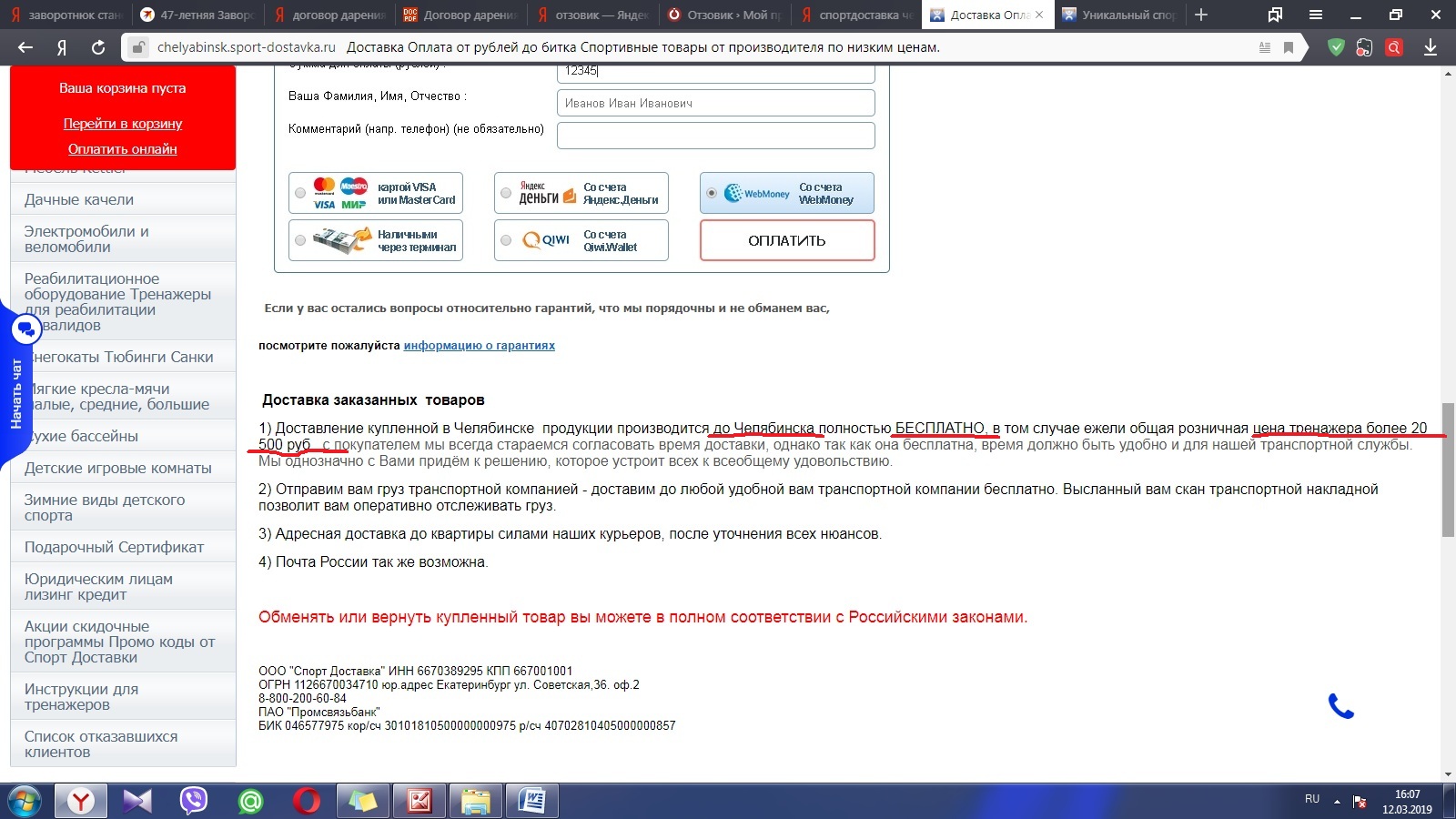
Task: Follow the 'Оплатить онлайн' link
Action: pos(123,149)
